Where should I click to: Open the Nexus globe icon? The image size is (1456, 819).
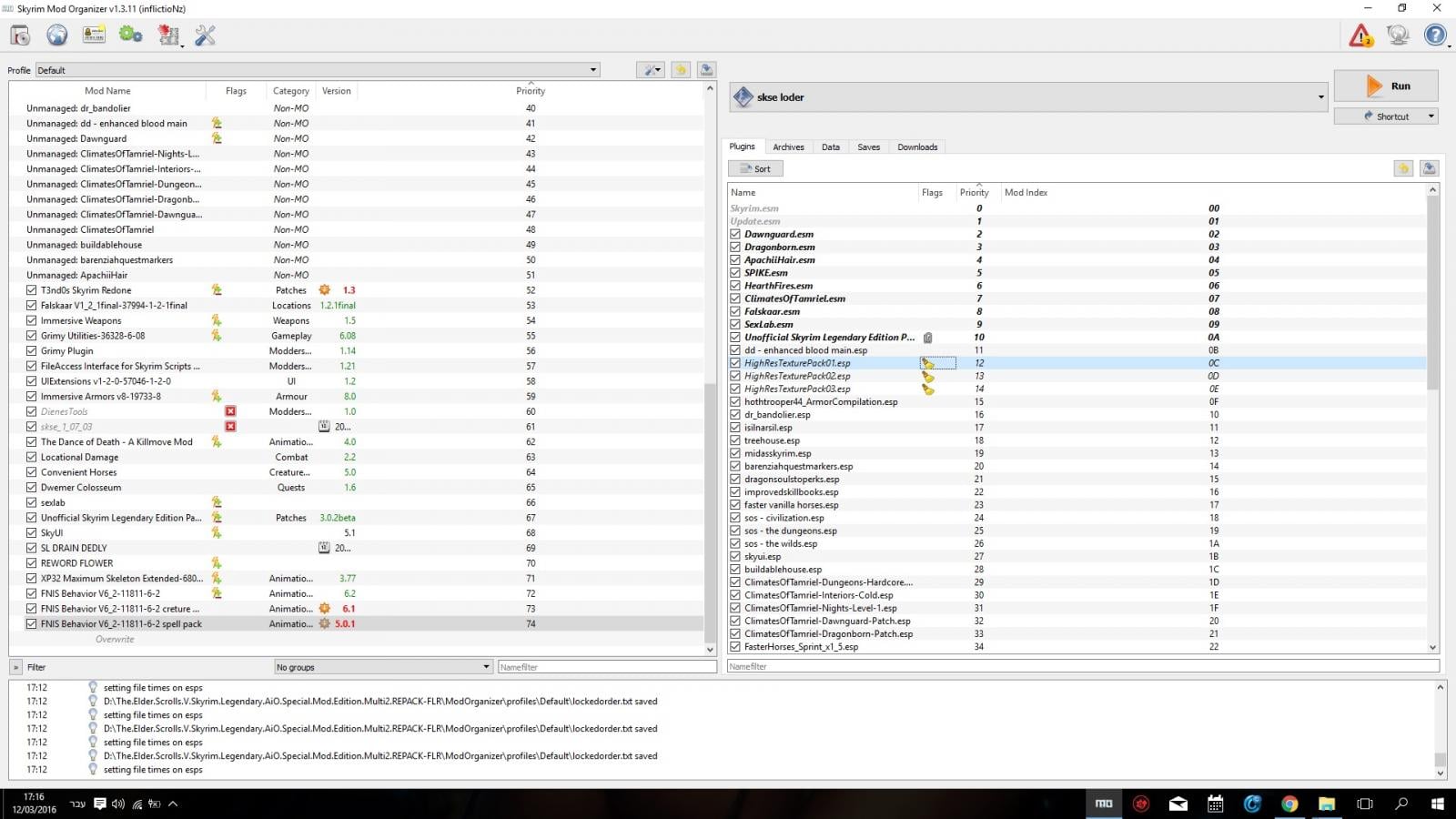pyautogui.click(x=57, y=35)
